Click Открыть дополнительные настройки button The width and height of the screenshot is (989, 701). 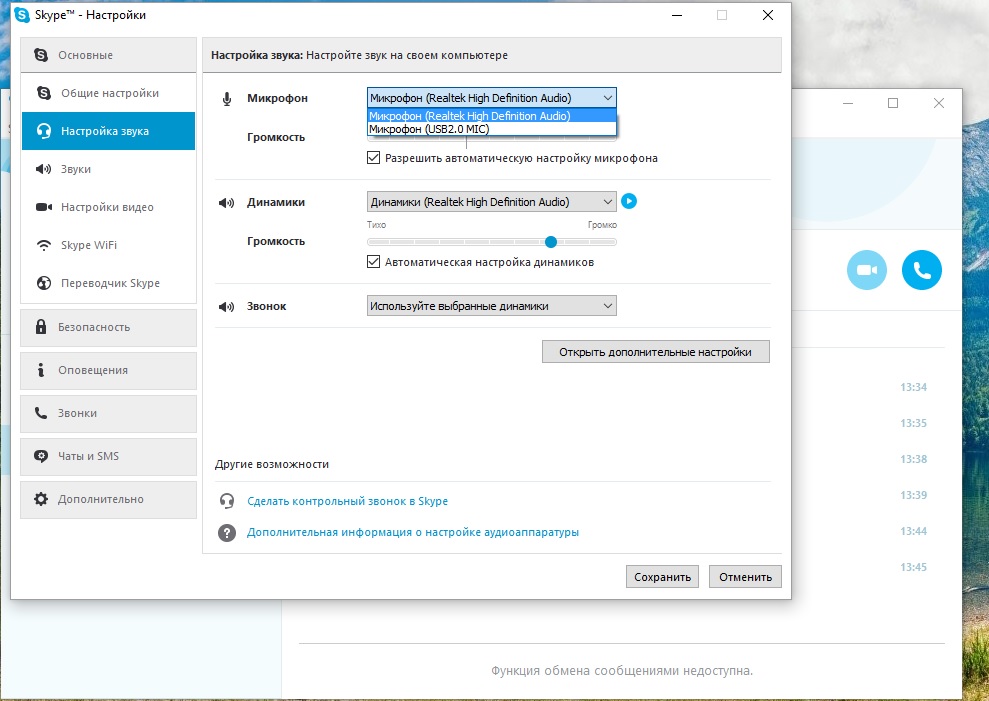pos(655,352)
